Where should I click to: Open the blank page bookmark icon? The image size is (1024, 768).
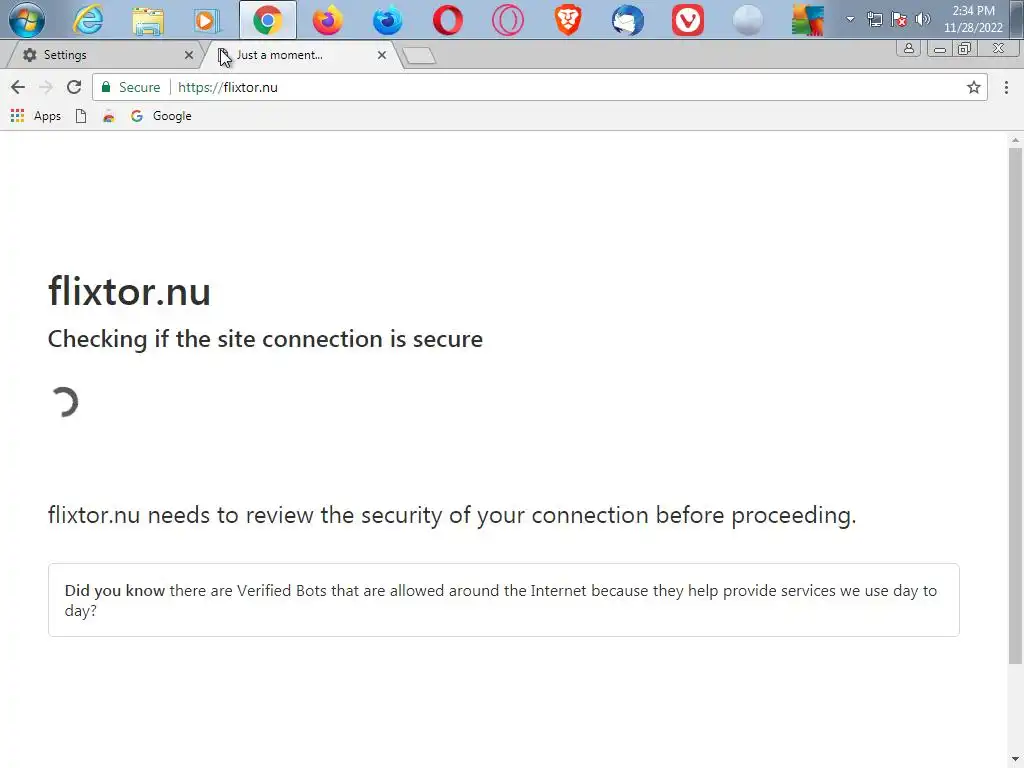click(x=81, y=116)
